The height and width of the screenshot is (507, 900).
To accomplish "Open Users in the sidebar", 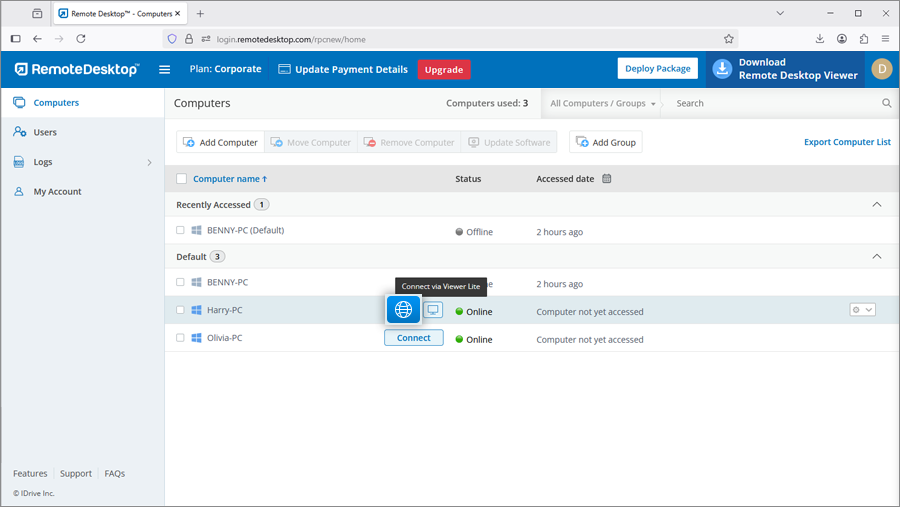I will tap(45, 132).
